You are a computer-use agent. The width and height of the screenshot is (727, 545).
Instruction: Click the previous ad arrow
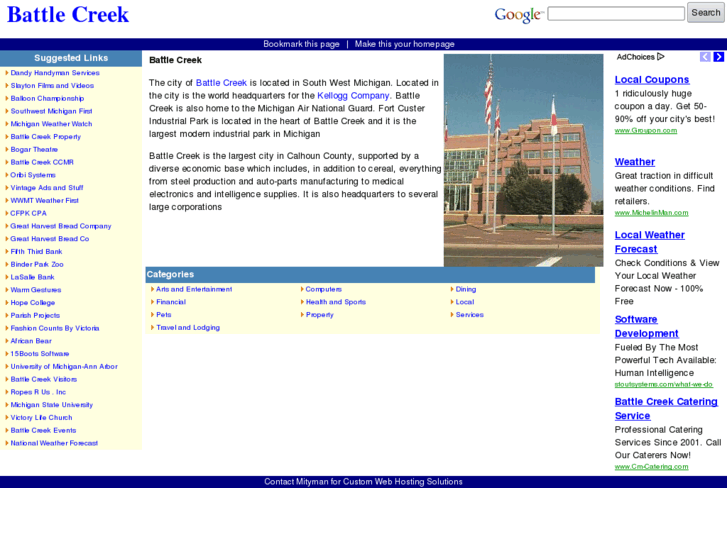[705, 57]
